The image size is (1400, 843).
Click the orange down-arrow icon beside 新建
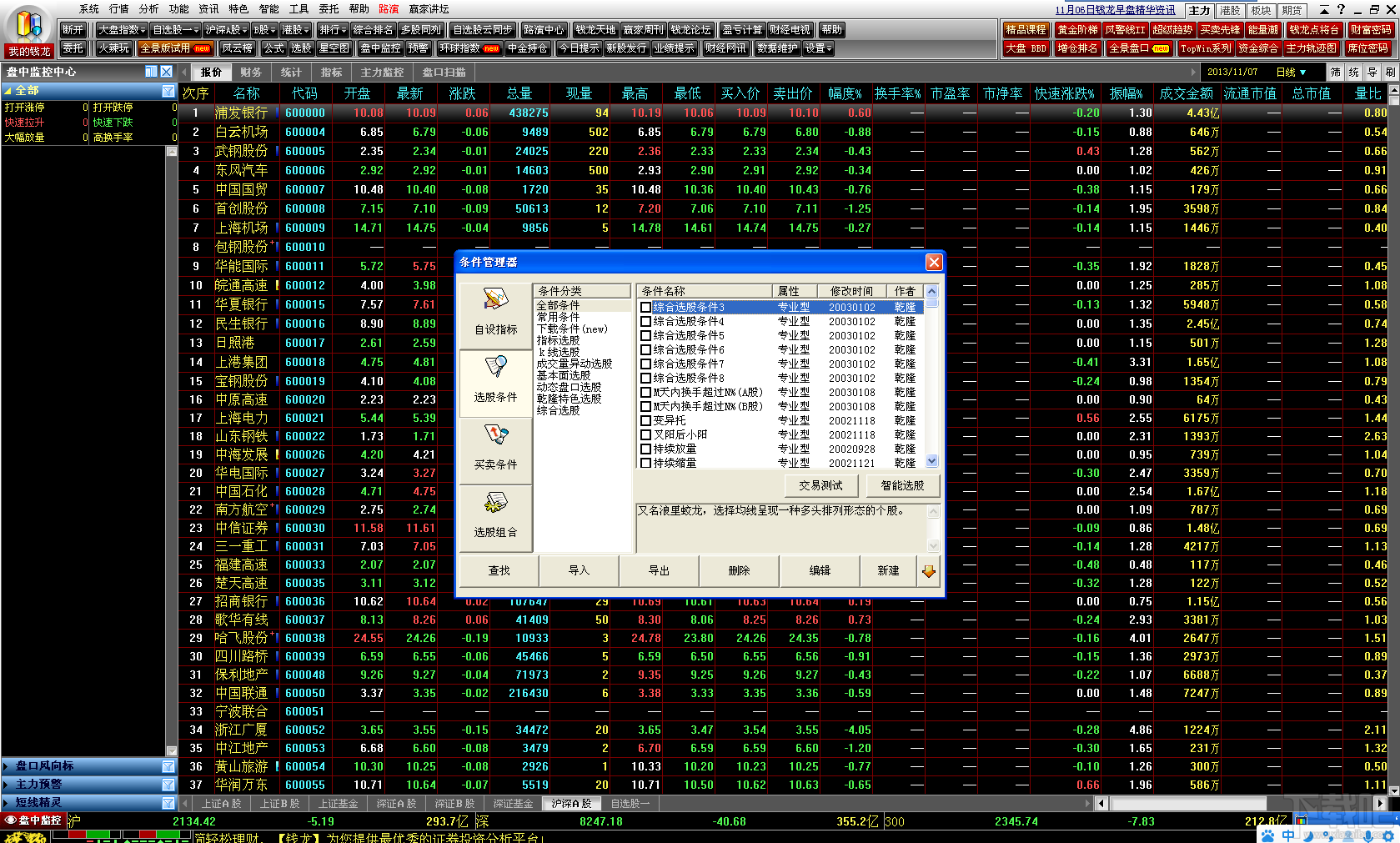[x=928, y=571]
